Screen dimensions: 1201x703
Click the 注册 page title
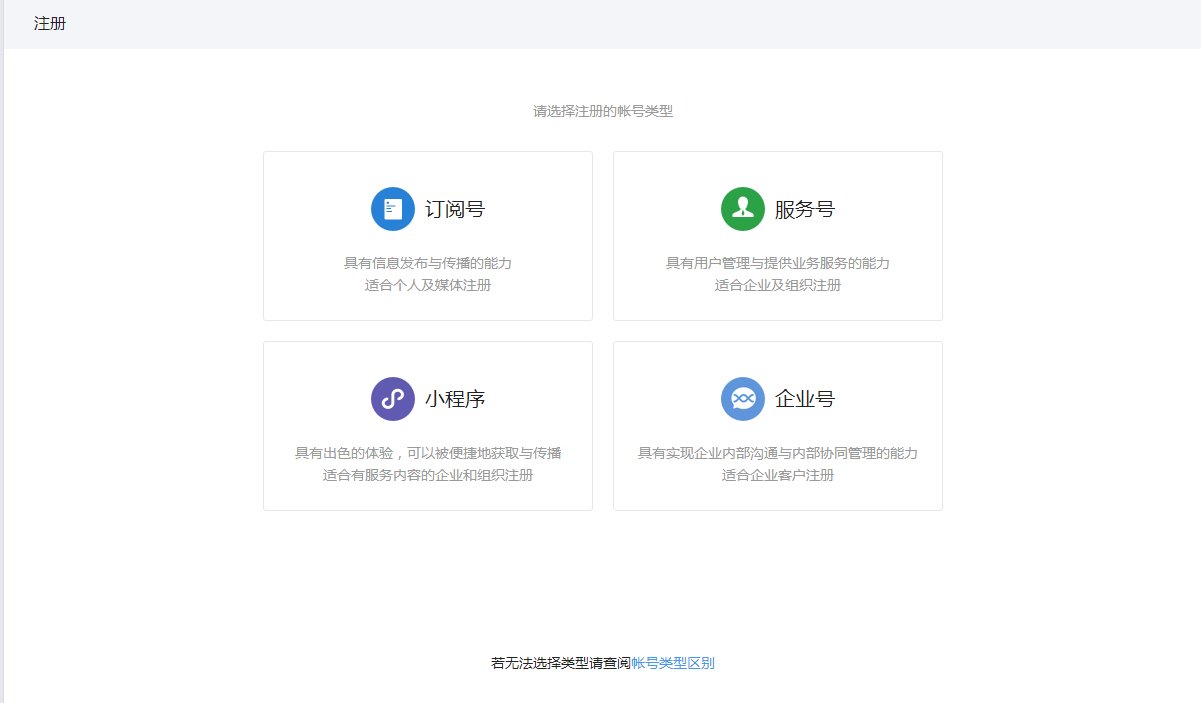point(47,22)
